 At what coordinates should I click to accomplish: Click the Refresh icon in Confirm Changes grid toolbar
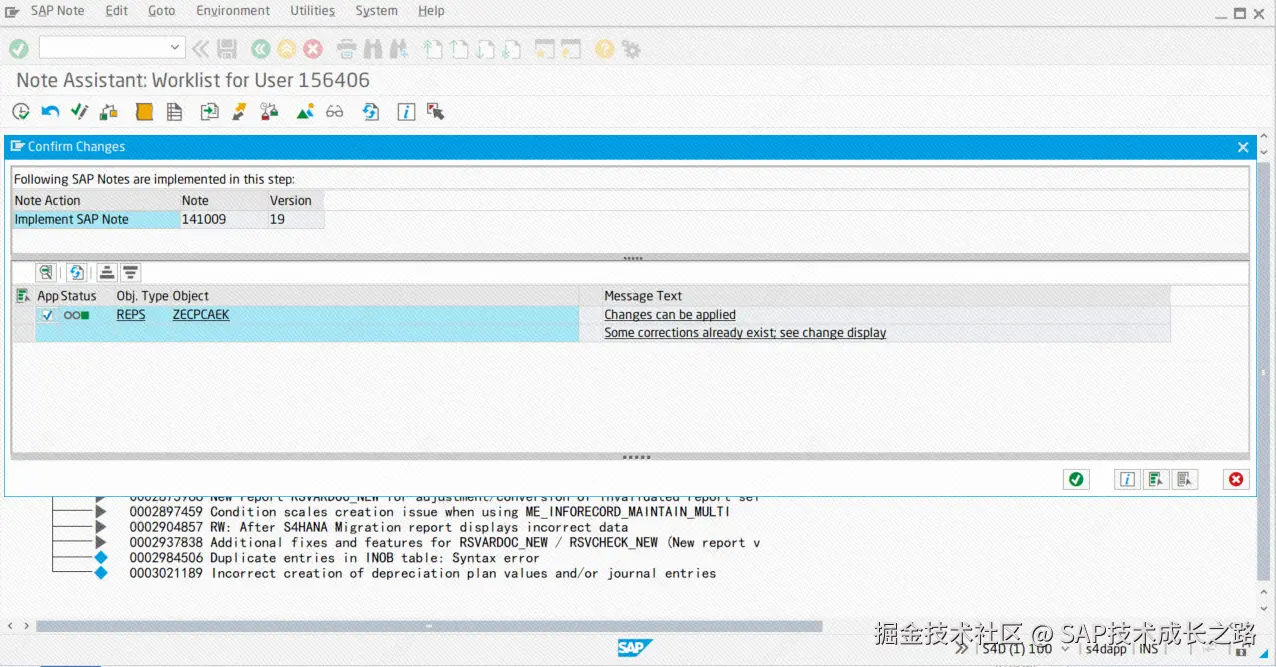point(76,272)
